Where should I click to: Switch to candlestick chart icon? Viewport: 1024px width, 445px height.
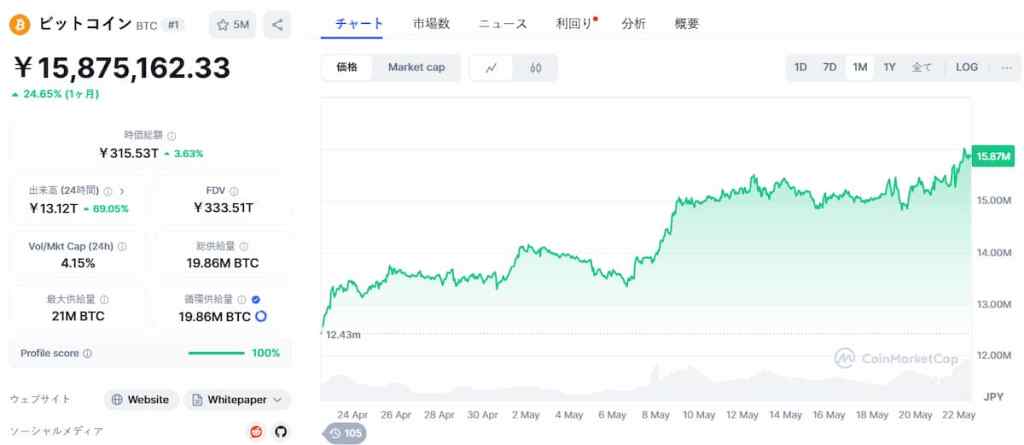pos(536,68)
